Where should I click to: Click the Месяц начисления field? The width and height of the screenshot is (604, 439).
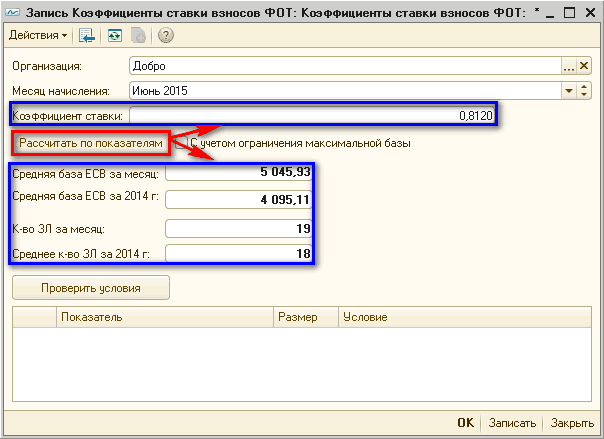click(345, 91)
